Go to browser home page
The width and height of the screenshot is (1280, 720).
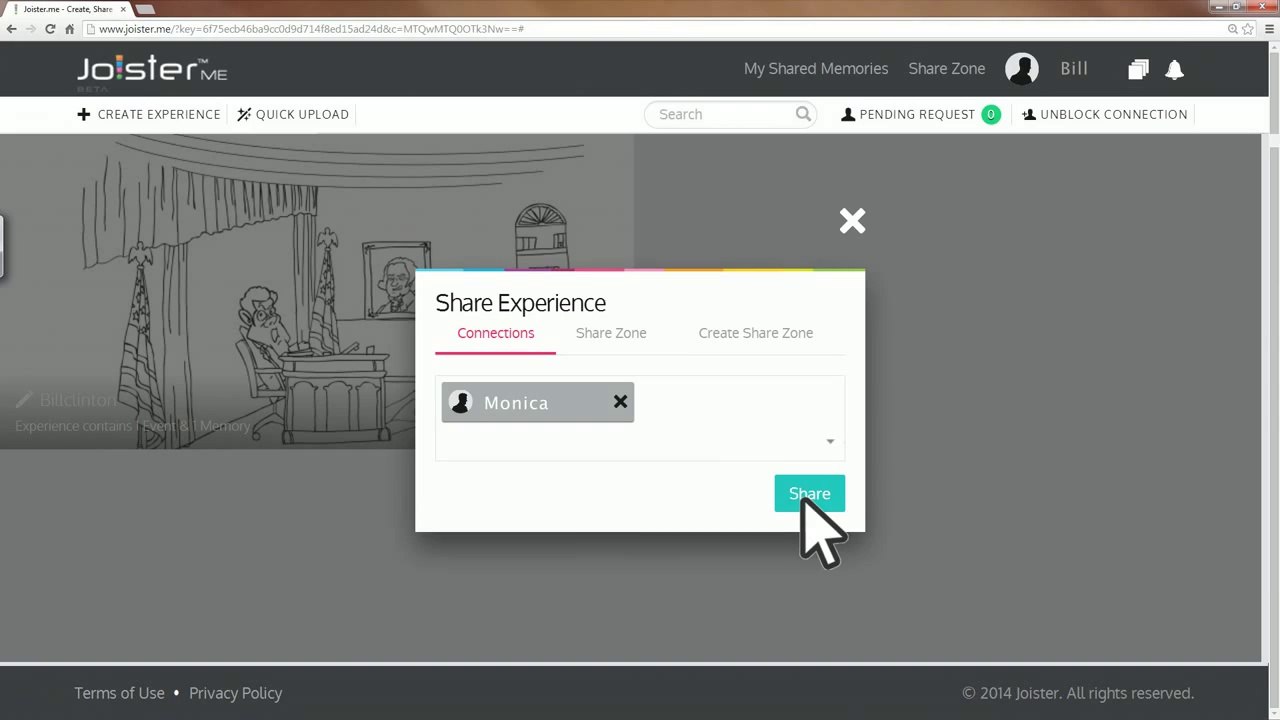click(x=69, y=29)
